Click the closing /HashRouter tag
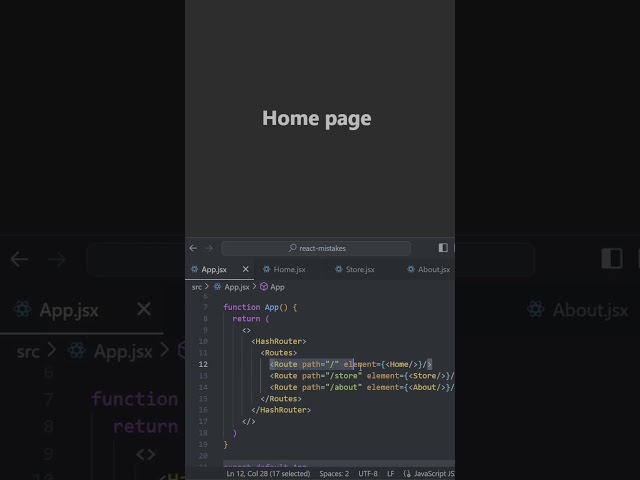Image resolution: width=640 pixels, height=480 pixels. (x=281, y=410)
